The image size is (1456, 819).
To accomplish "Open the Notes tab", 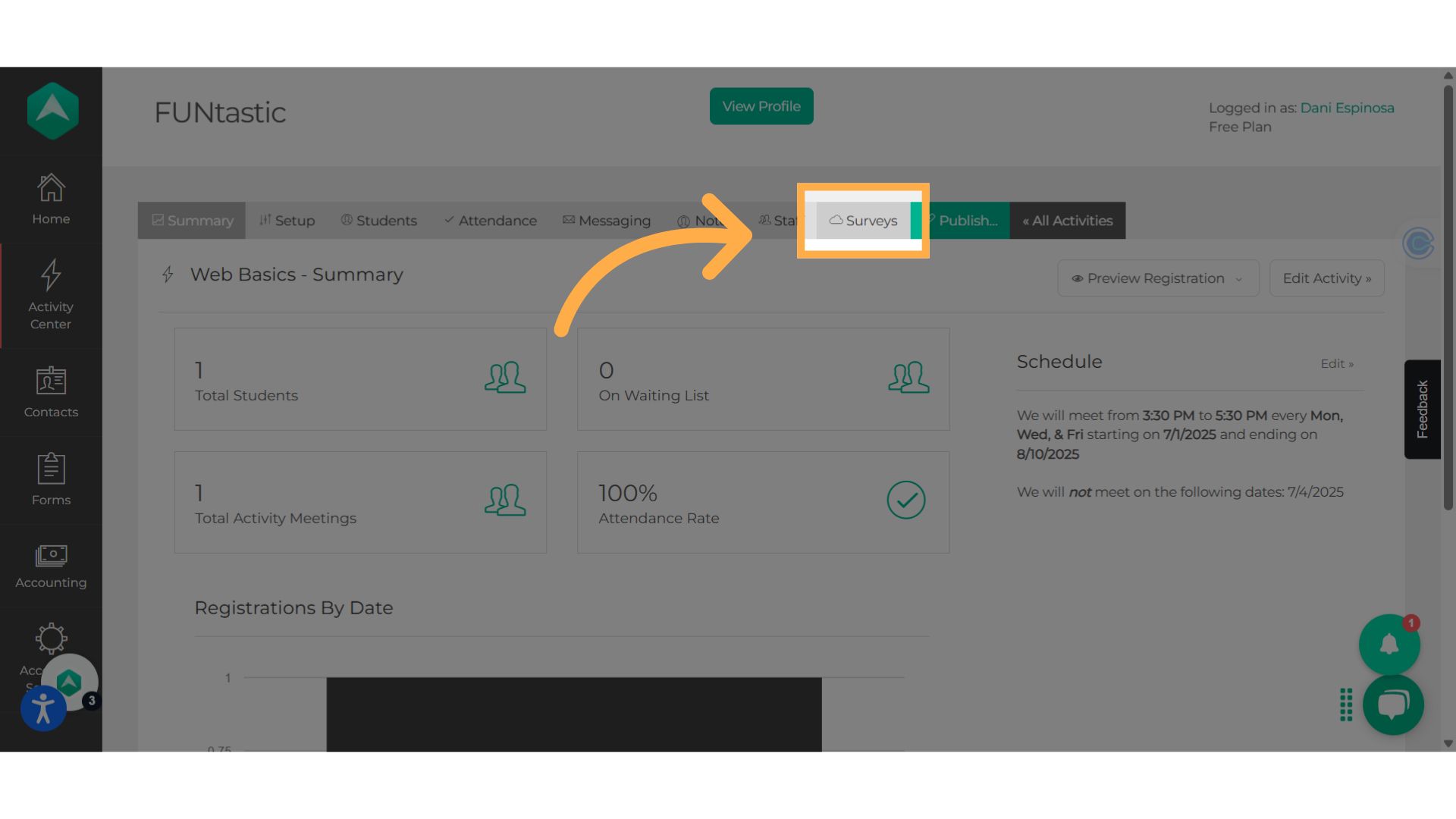I will [x=701, y=221].
